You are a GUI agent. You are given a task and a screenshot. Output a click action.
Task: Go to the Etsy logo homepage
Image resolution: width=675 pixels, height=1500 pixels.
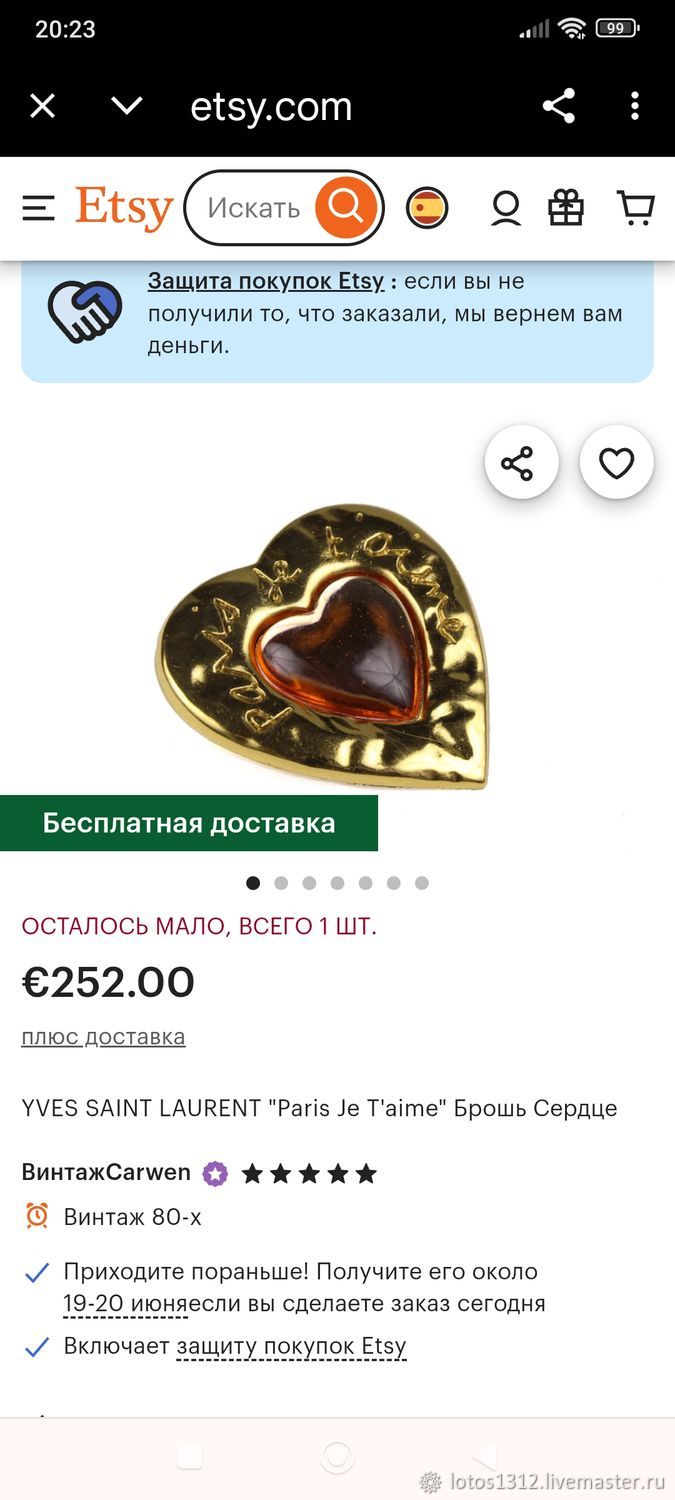(x=124, y=208)
